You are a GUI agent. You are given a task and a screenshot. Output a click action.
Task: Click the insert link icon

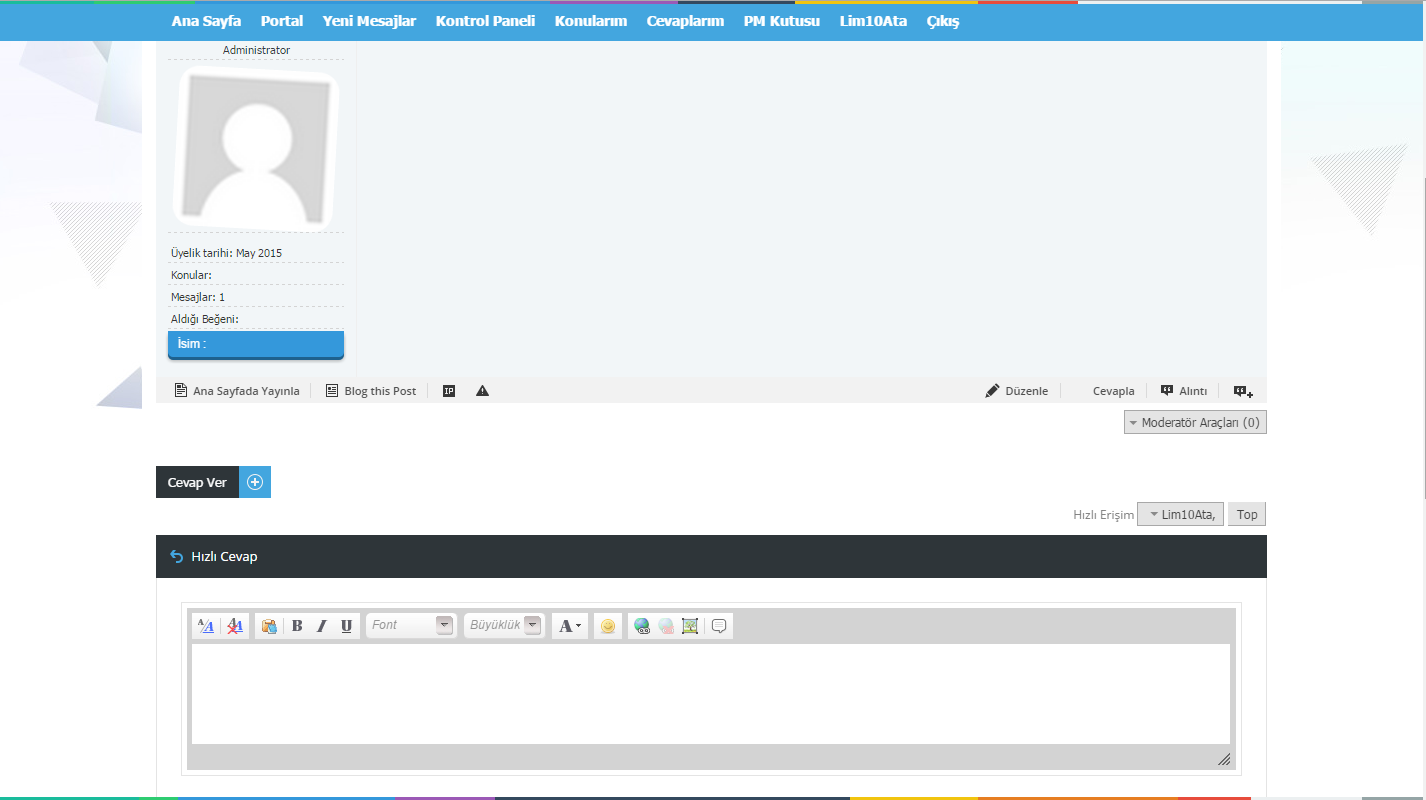642,626
